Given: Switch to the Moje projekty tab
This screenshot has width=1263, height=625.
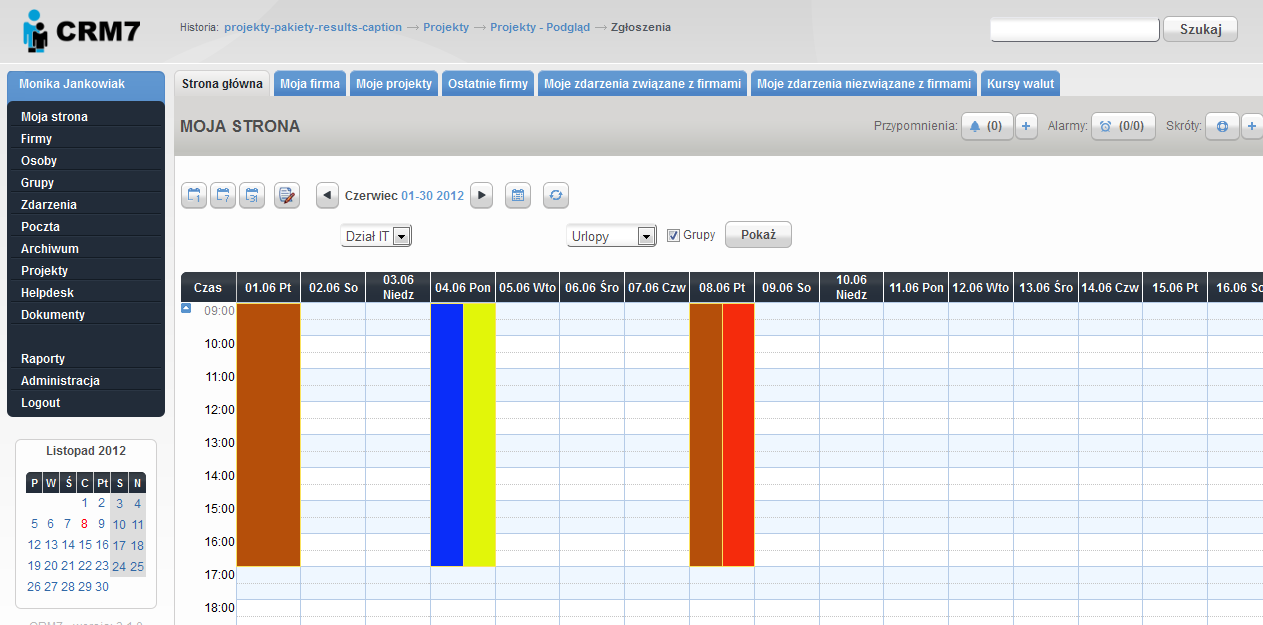Looking at the screenshot, I should pos(394,84).
